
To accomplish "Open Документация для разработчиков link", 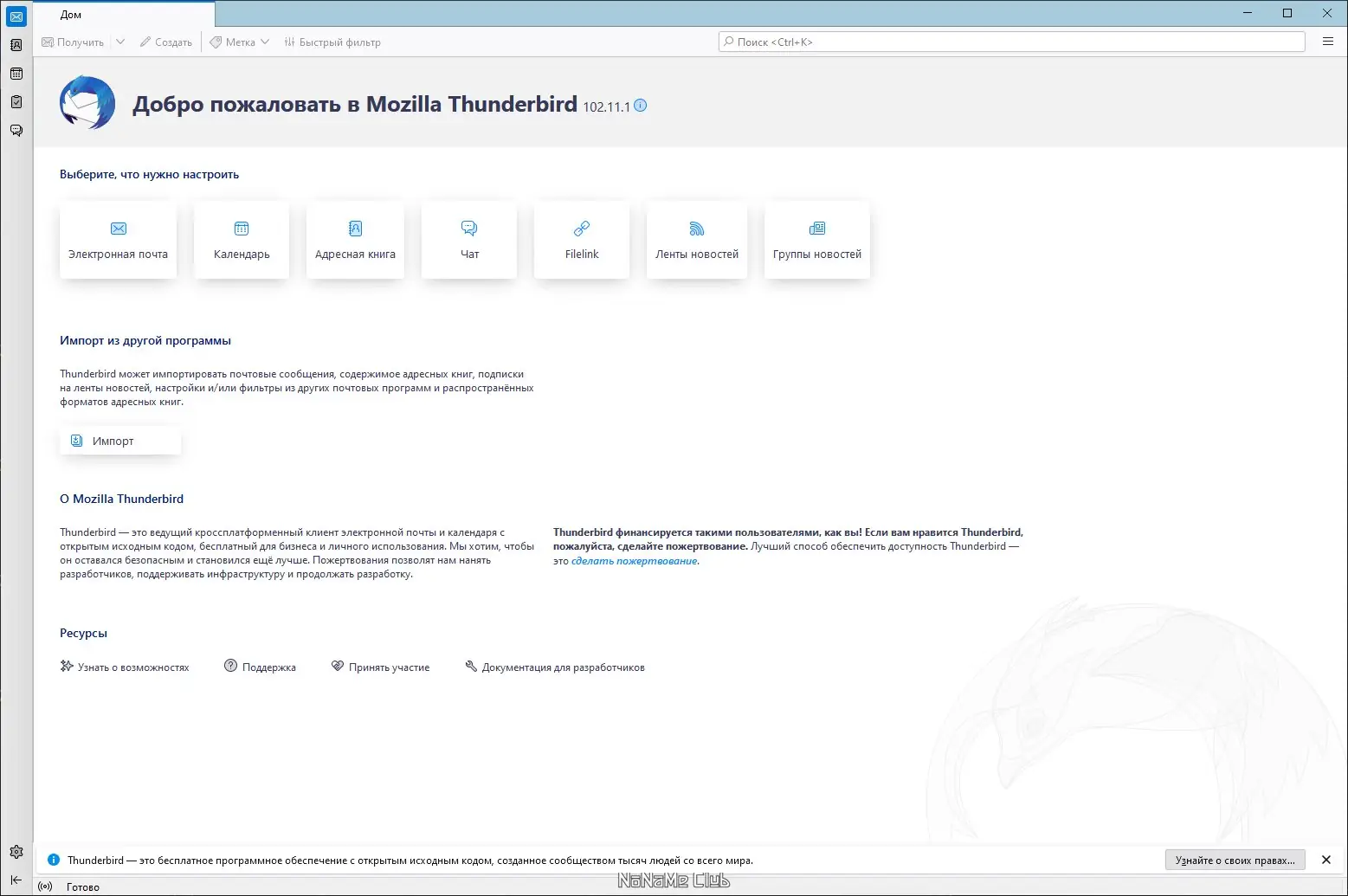I will point(555,667).
